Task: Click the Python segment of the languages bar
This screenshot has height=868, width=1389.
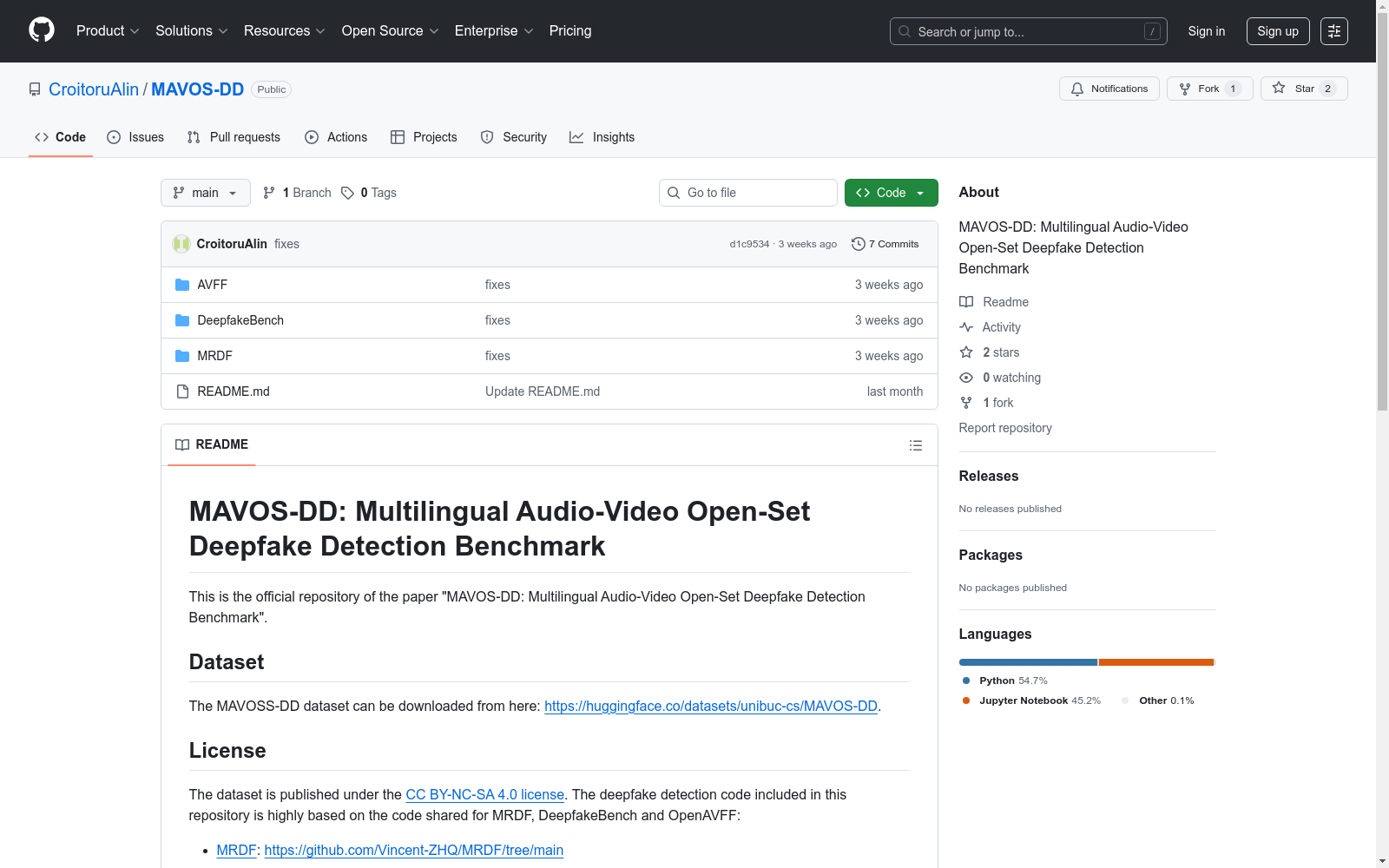Action: (x=1028, y=662)
